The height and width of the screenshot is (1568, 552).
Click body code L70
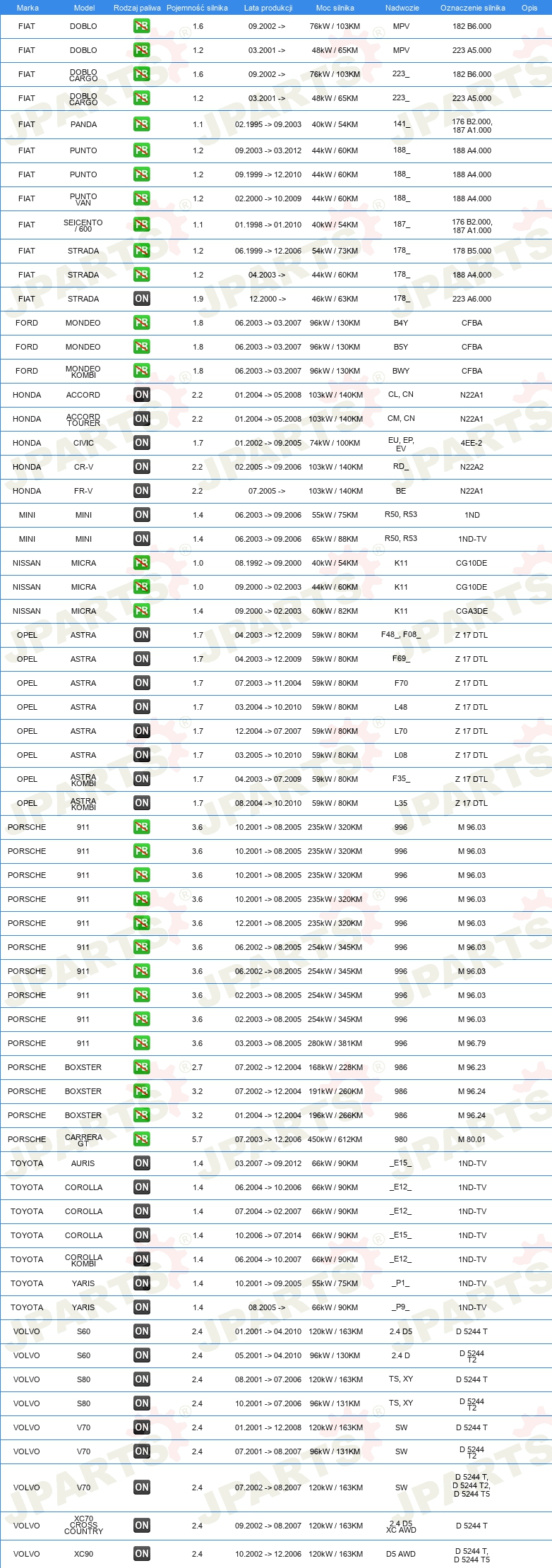(x=401, y=731)
